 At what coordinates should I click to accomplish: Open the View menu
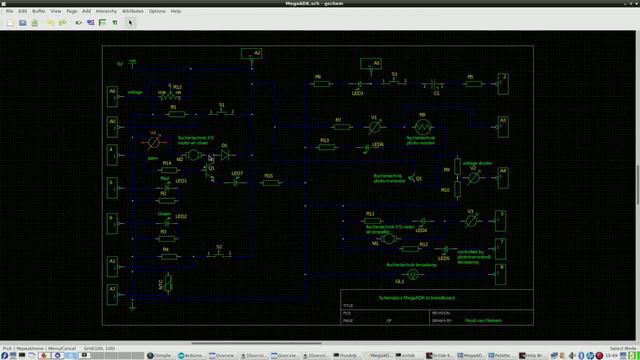tap(56, 11)
